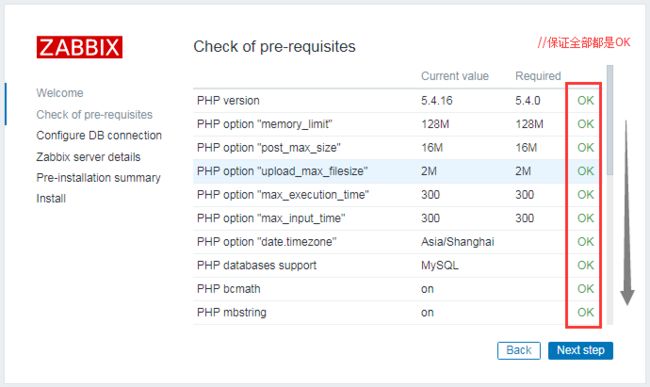This screenshot has height=387, width=650.
Task: Select Welcome in the setup steps
Action: coord(60,93)
